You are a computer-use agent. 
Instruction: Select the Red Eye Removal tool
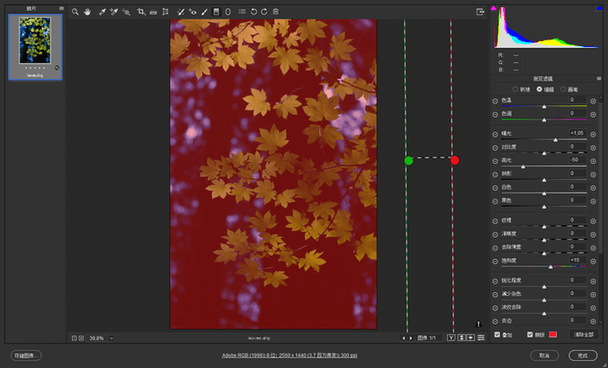193,12
